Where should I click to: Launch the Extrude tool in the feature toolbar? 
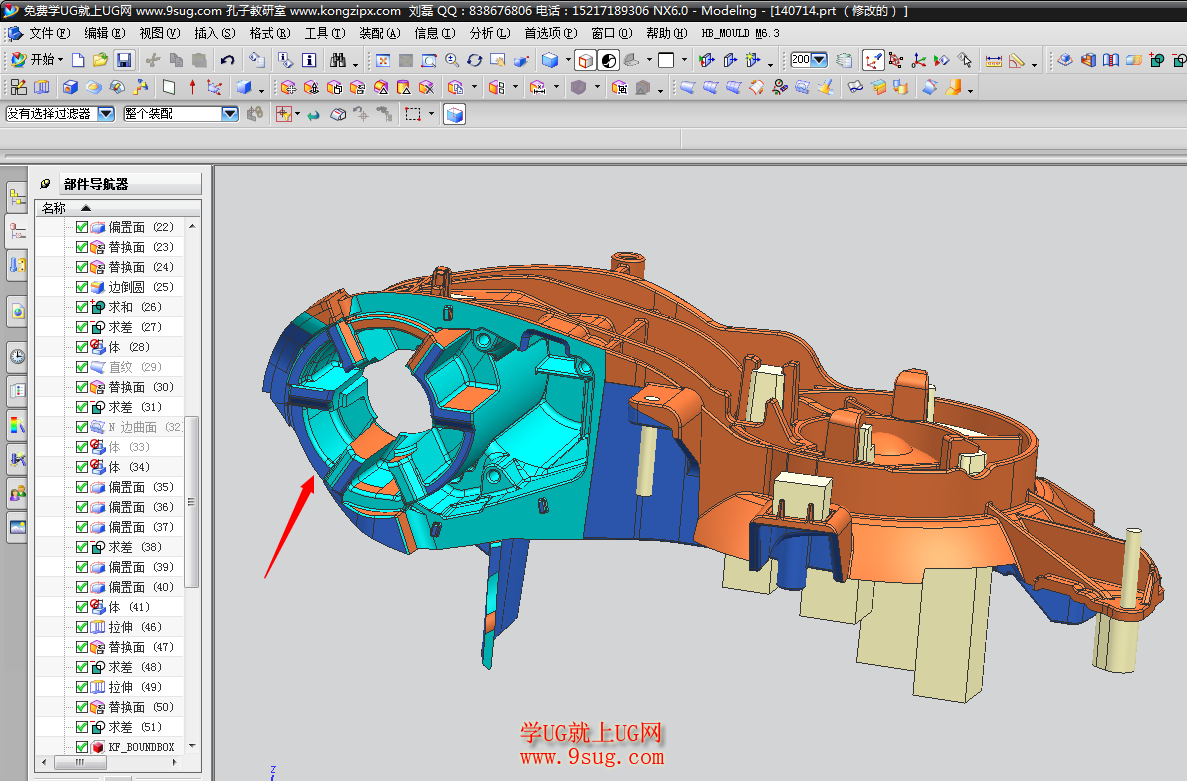click(42, 88)
